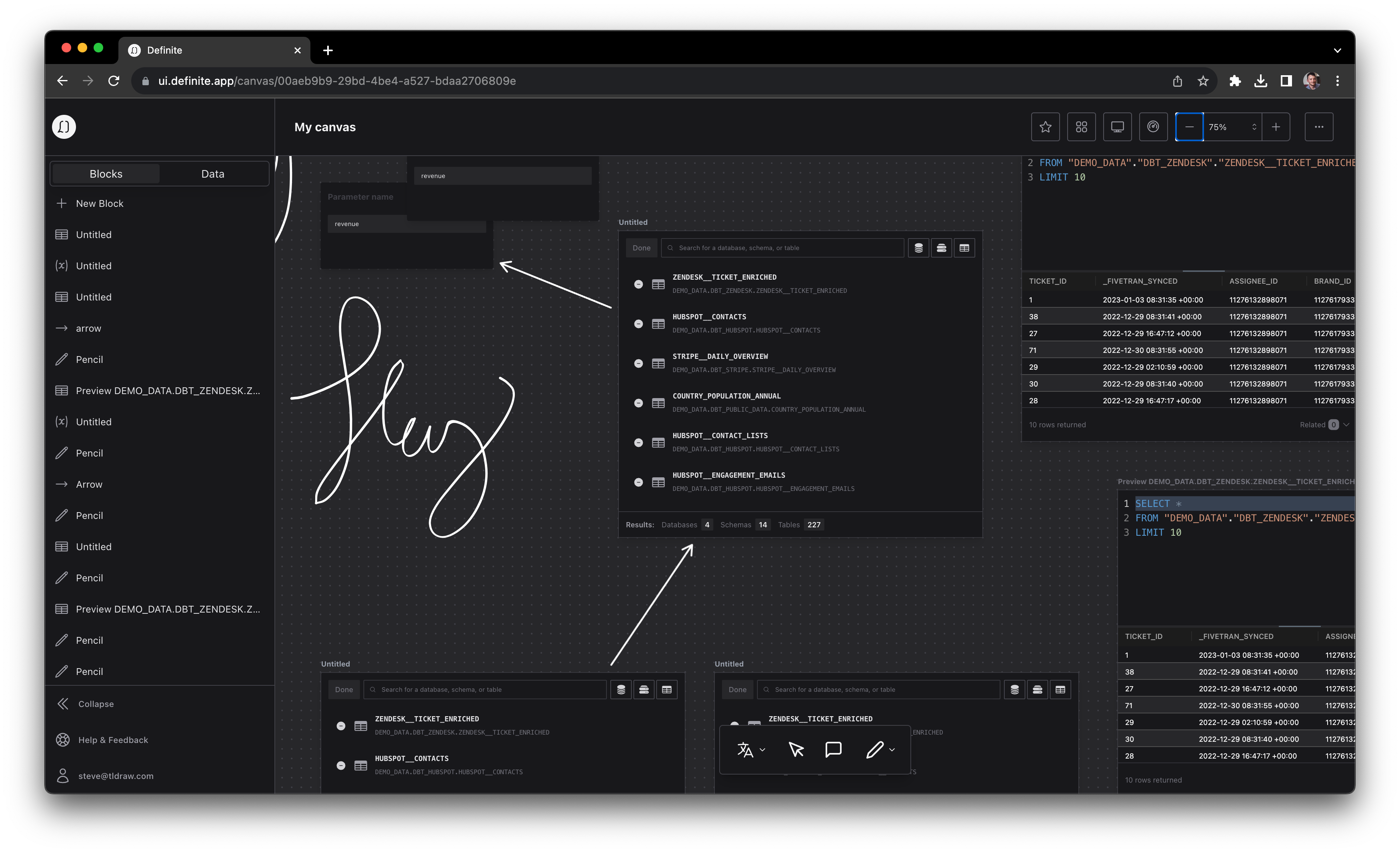The height and width of the screenshot is (853, 1400).
Task: Click the presentation monitor icon in the top toolbar
Action: pyautogui.click(x=1117, y=127)
